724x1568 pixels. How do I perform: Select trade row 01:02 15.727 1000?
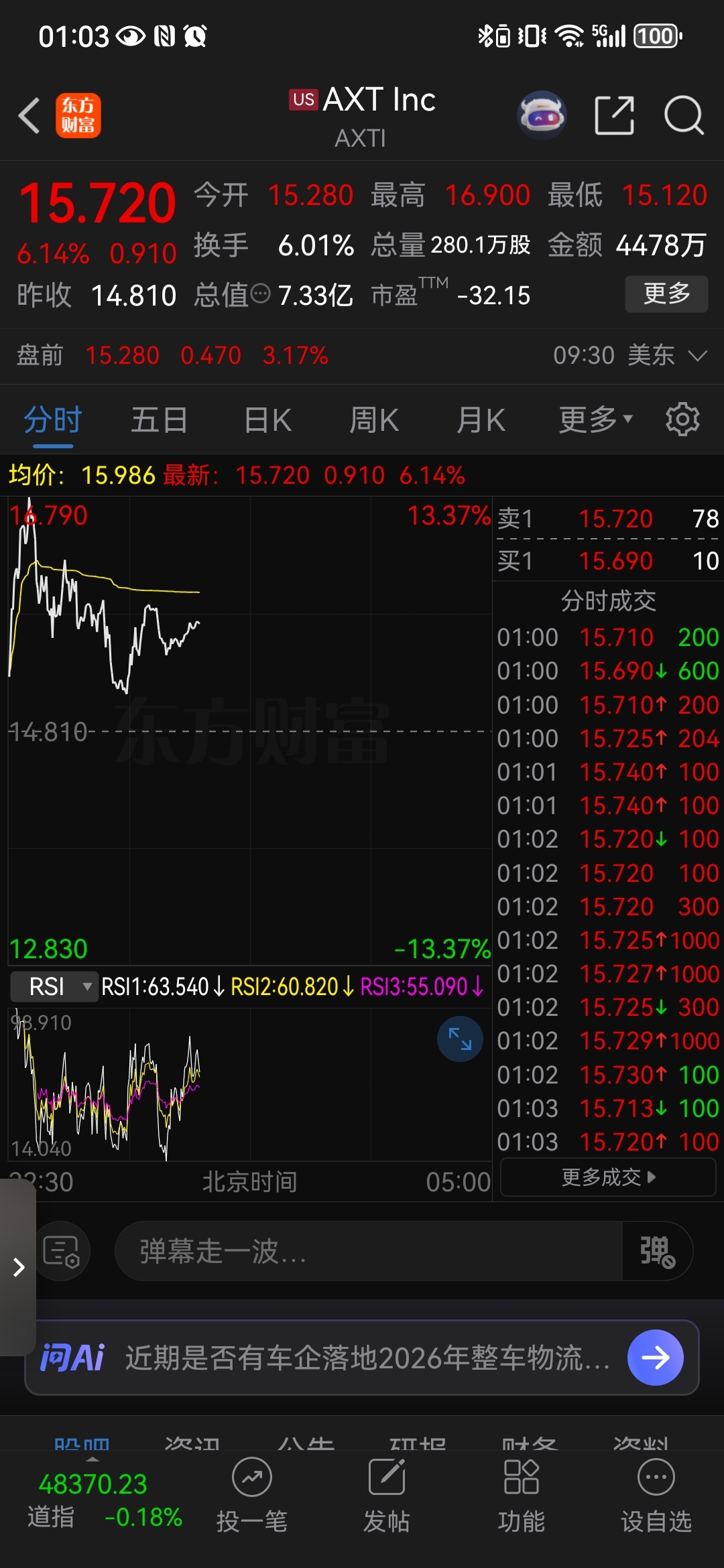pyautogui.click(x=608, y=974)
